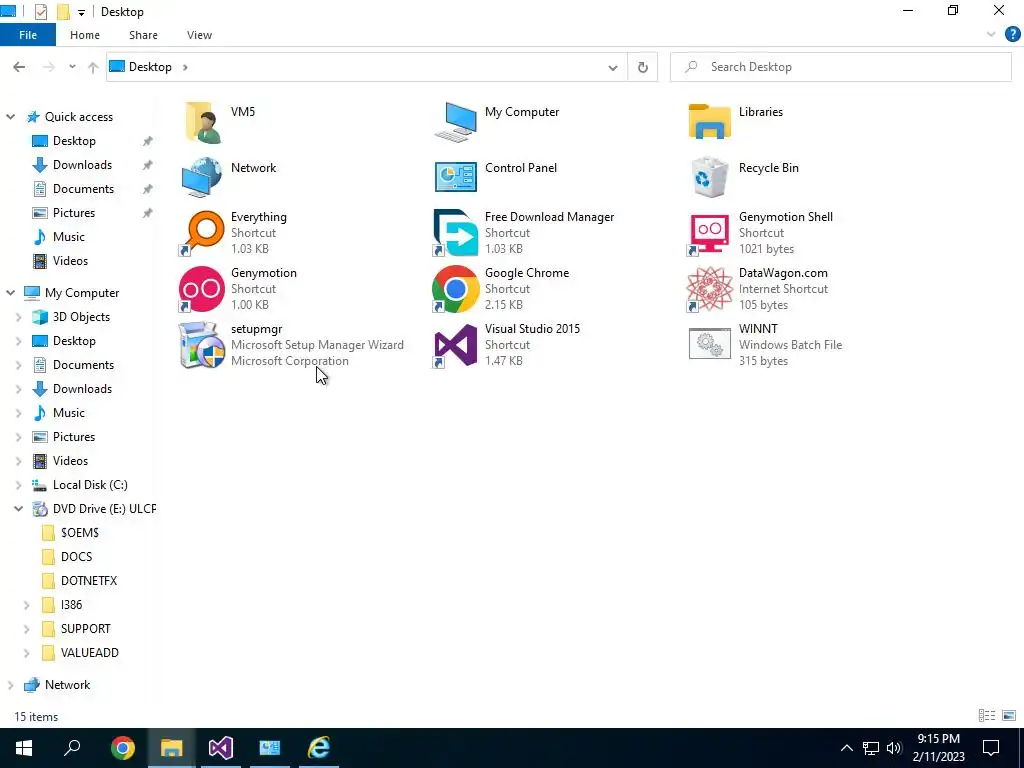
Task: Select the WINNT batch file icon
Action: click(709, 344)
